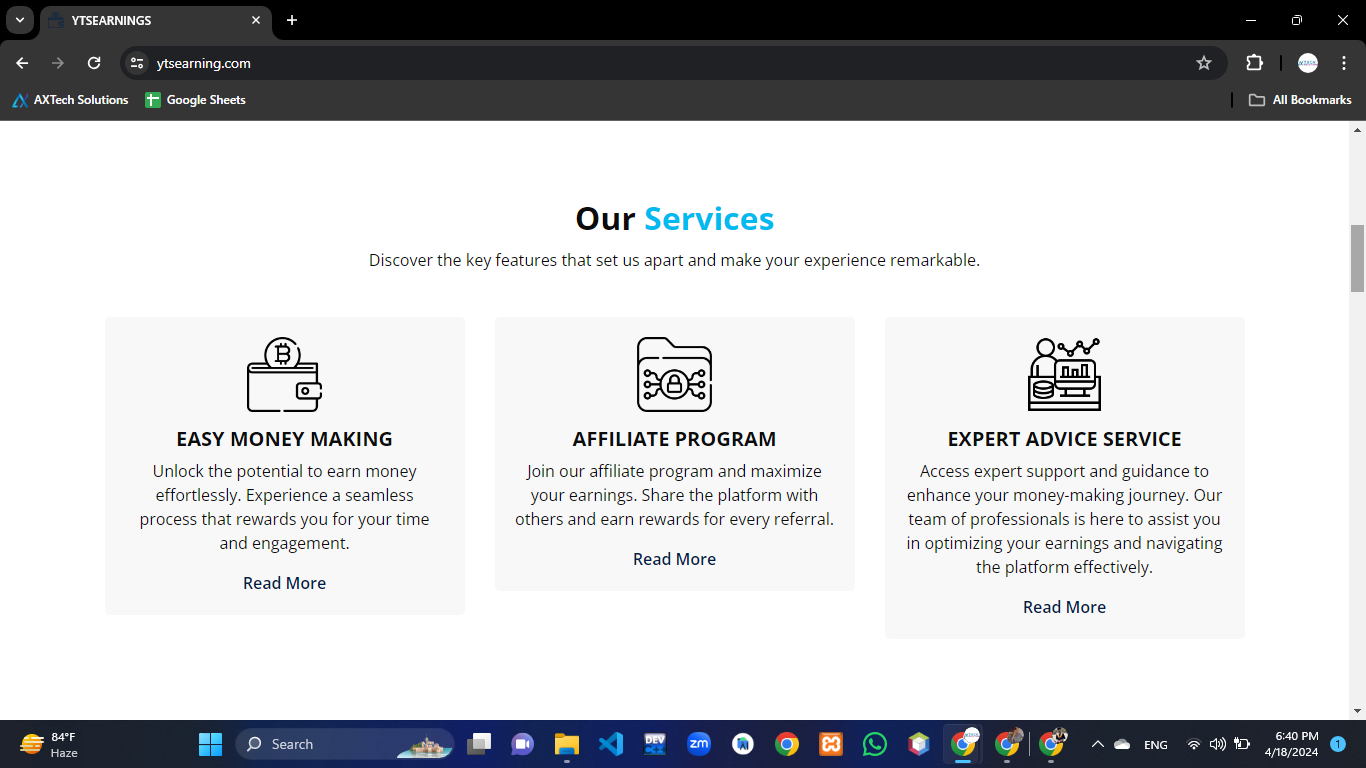Click the Bitcoin wallet icon

tap(284, 375)
